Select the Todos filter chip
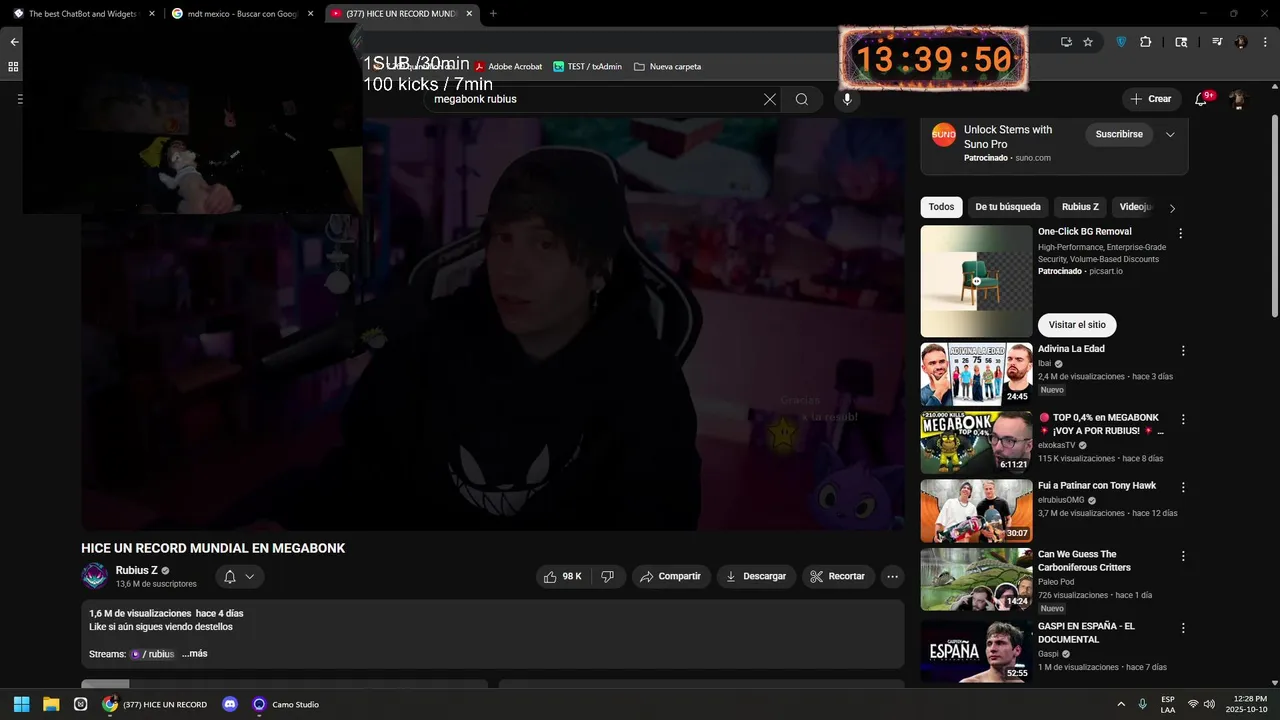This screenshot has width=1280, height=720. (941, 207)
